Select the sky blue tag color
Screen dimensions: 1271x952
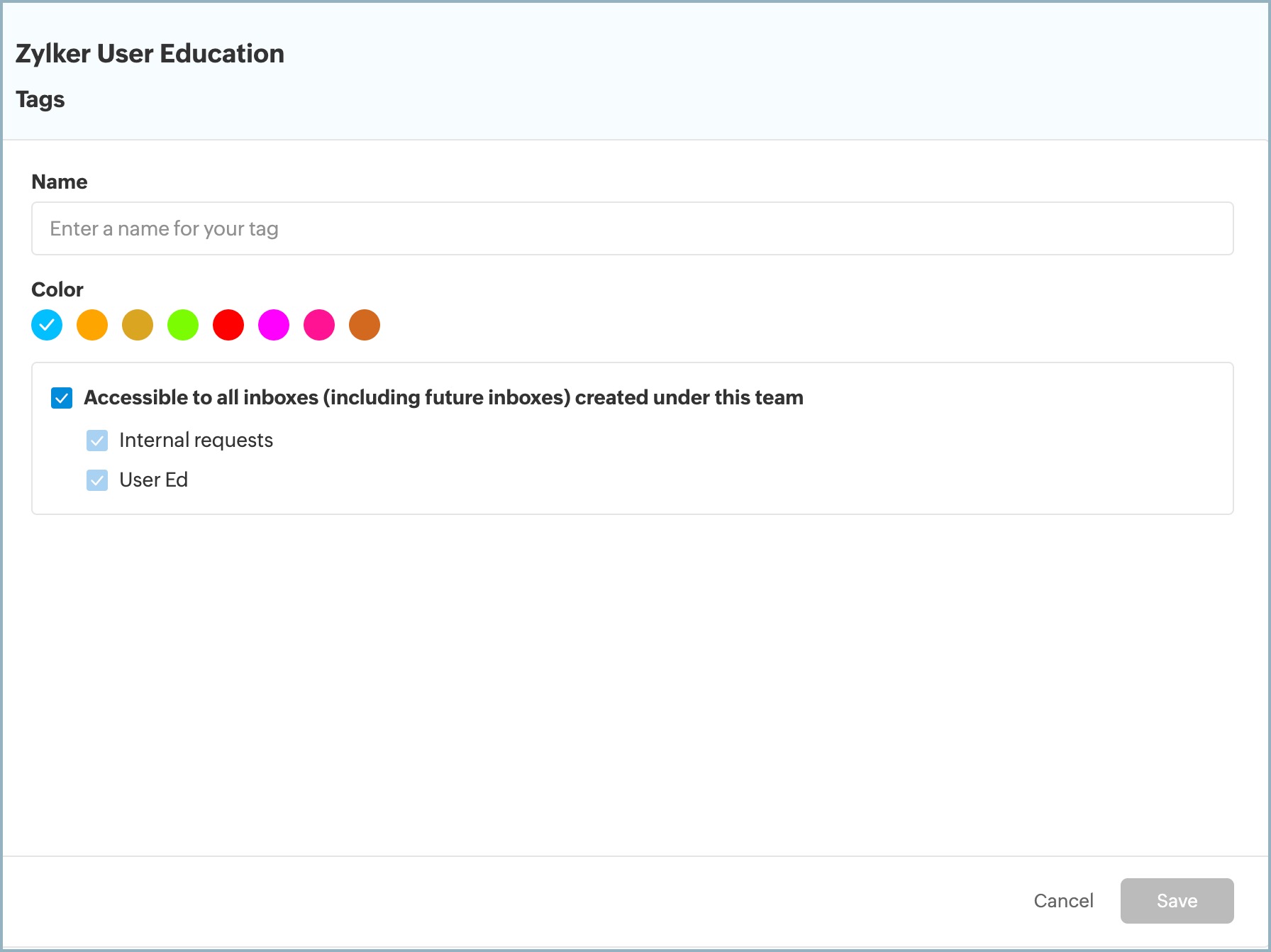tap(47, 325)
